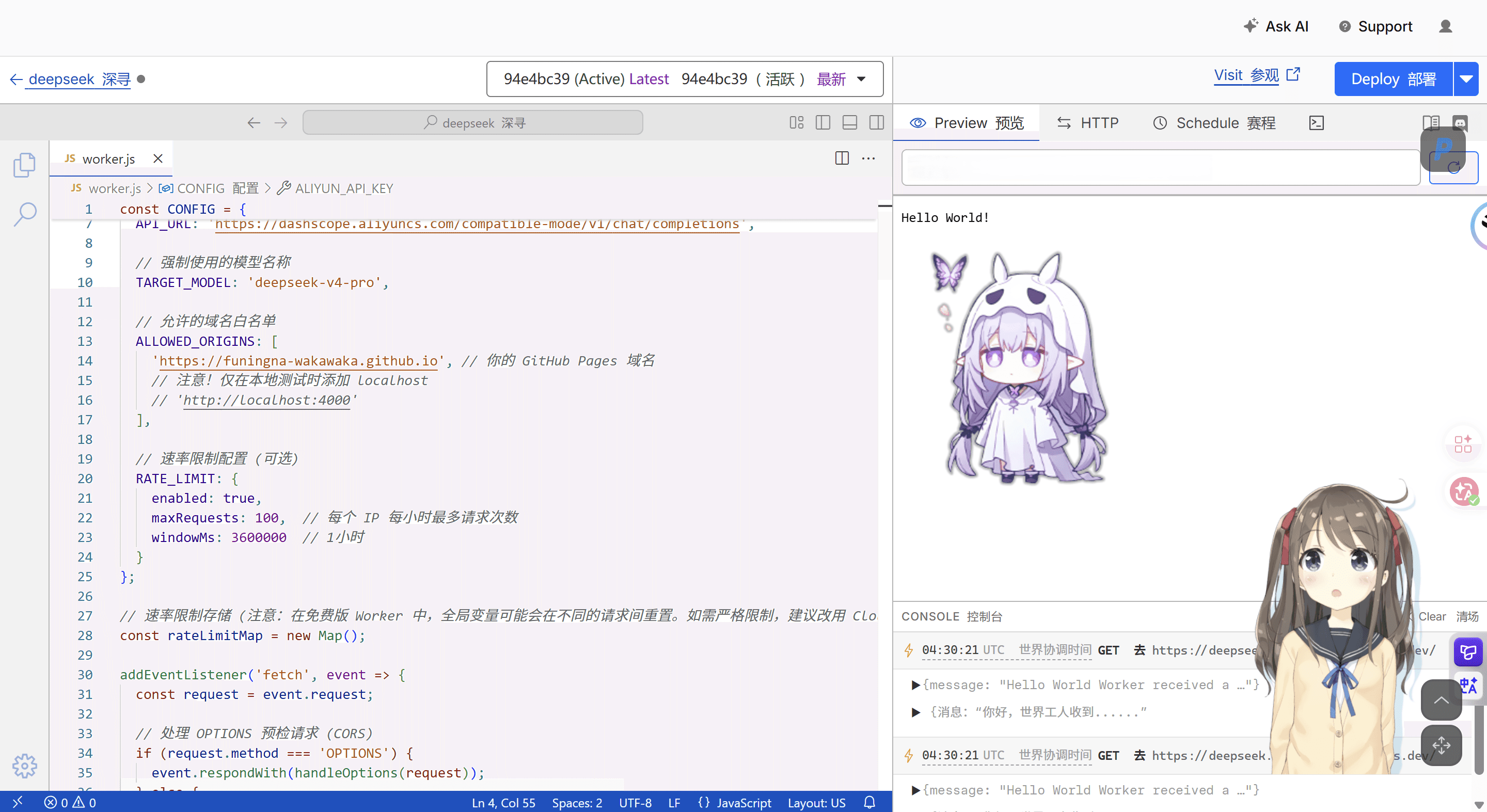Screen dimensions: 1487x812
Task: Click the refresh preview button
Action: (x=1453, y=168)
